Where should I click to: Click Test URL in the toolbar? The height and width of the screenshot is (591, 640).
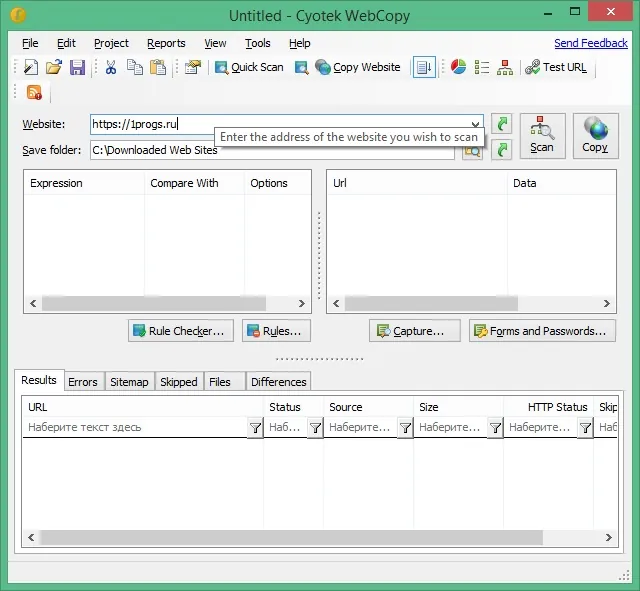[556, 67]
